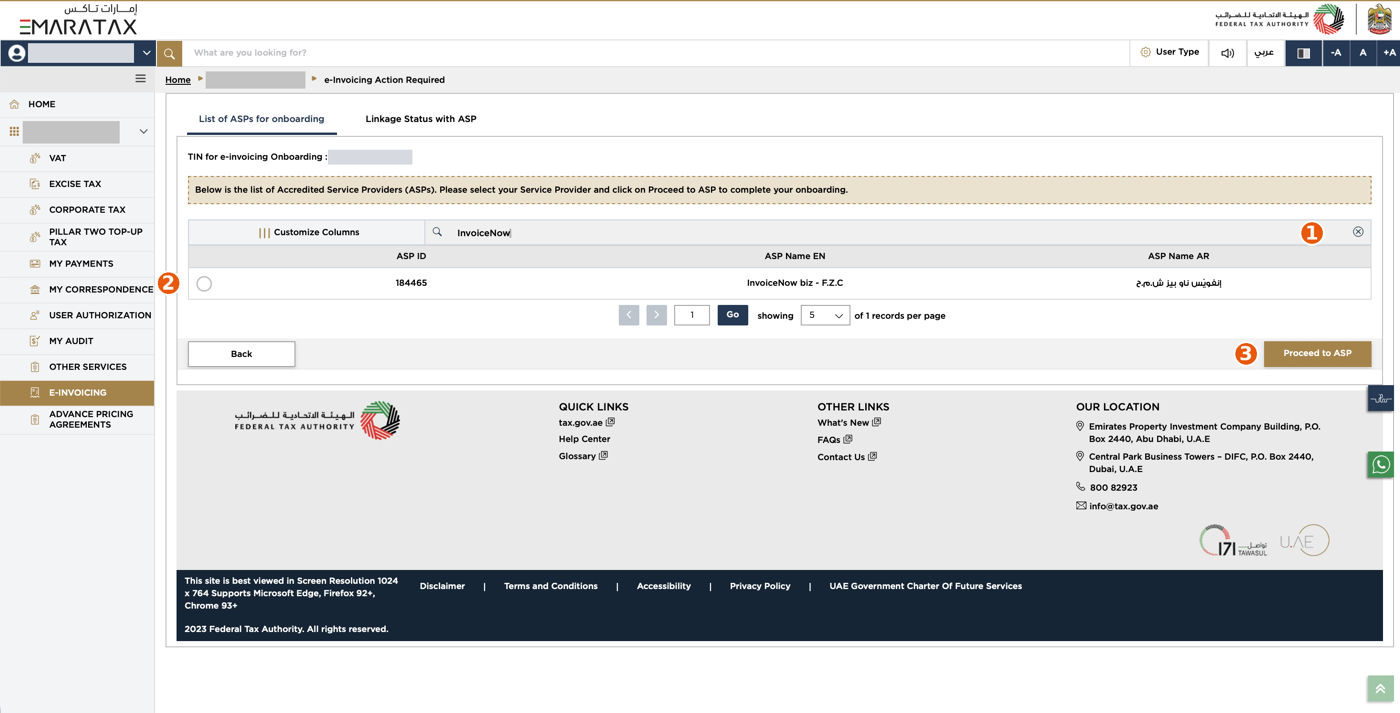Reset font size with A button
The image size is (1400, 713).
point(1362,53)
